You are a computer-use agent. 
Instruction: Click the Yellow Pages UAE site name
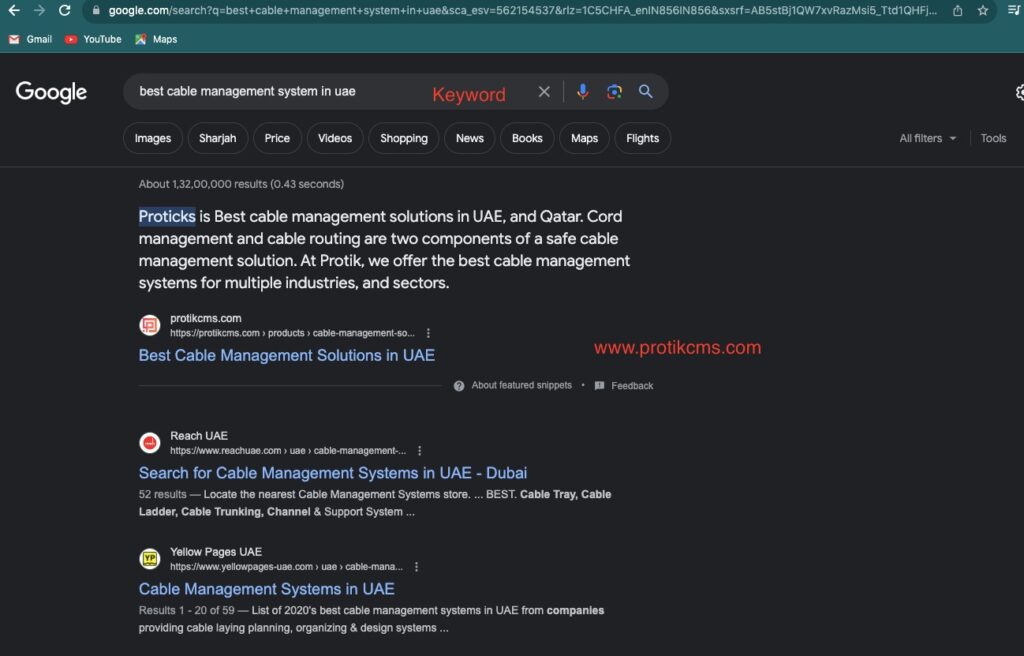coord(216,552)
